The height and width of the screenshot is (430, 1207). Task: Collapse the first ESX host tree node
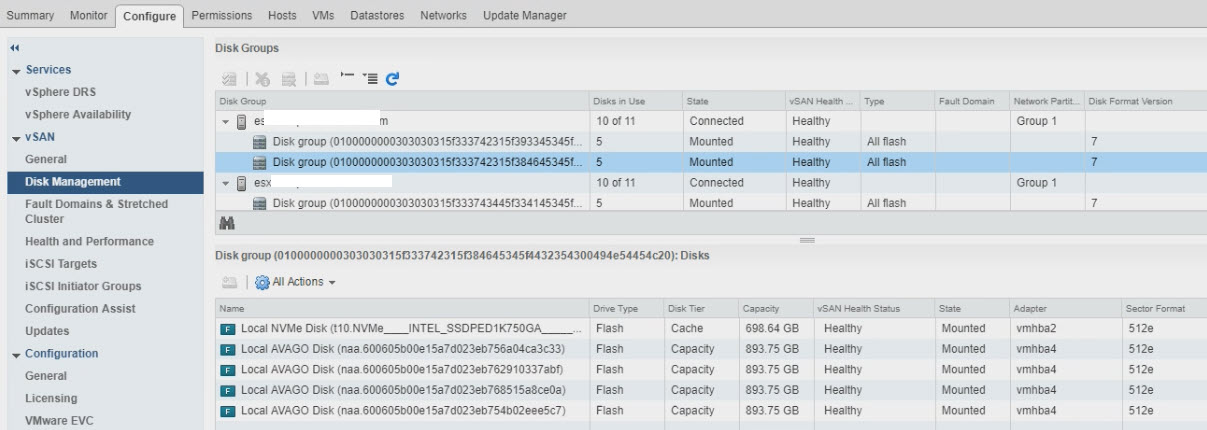(225, 121)
